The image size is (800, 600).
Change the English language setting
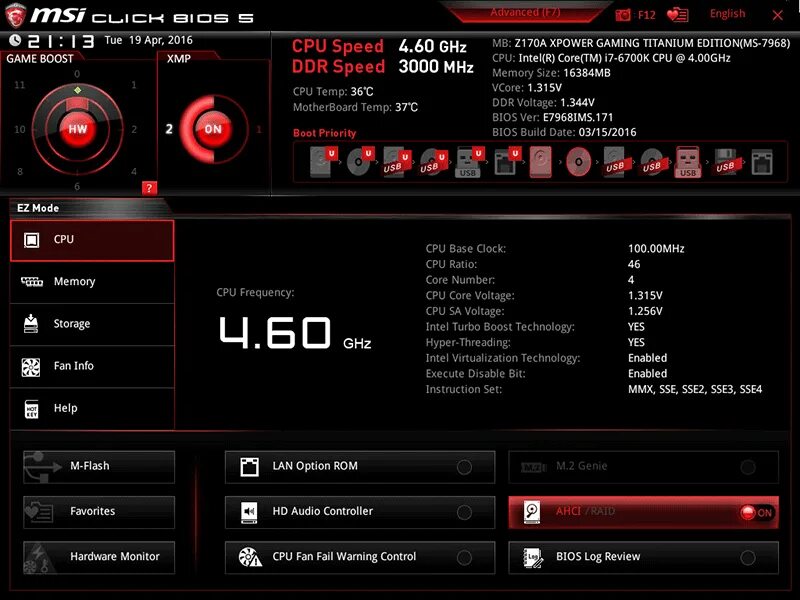(x=727, y=14)
